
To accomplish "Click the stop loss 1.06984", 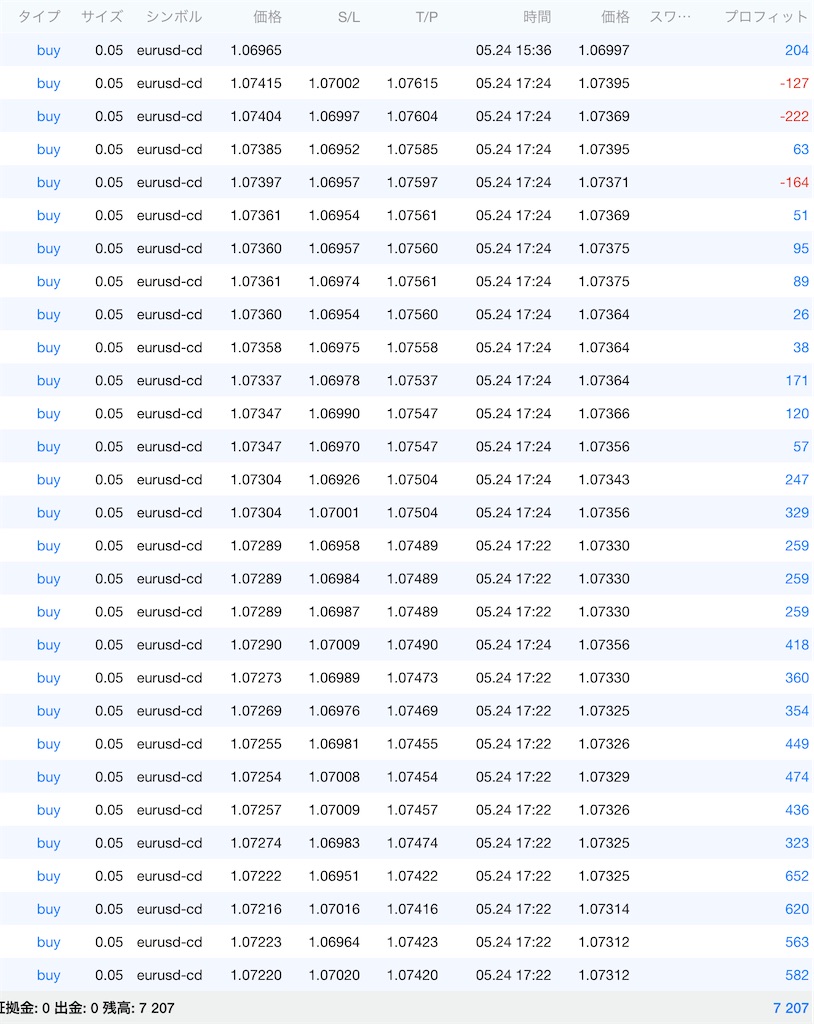I will click(334, 579).
